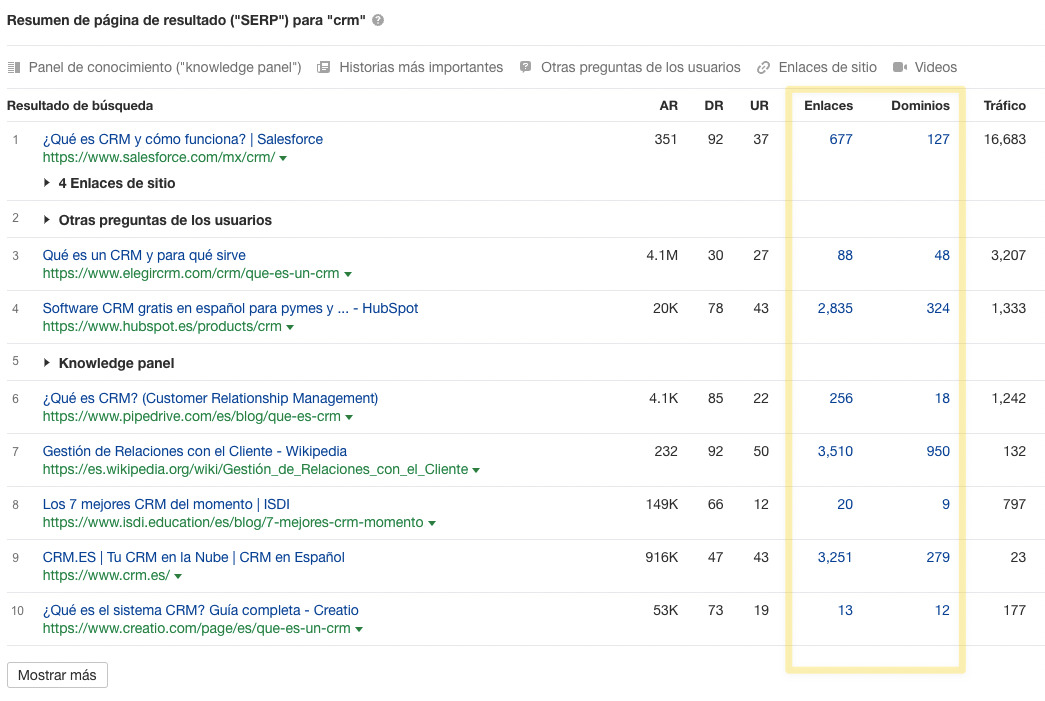Click the Enlaces de sitio chain icon

point(764,68)
